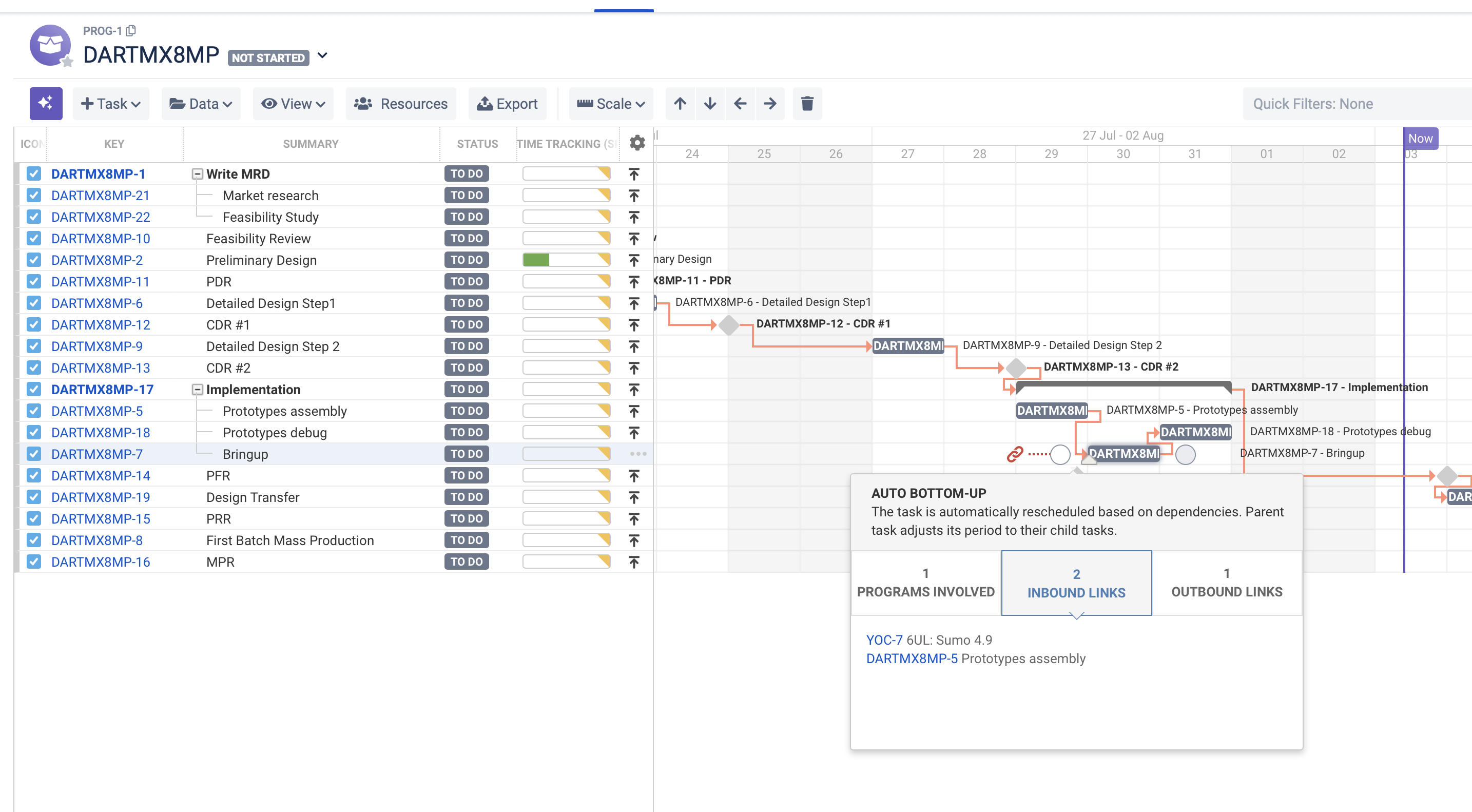Screen dimensions: 1472x812
Task: Switch to the Outbound Links tab
Action: 1227,583
